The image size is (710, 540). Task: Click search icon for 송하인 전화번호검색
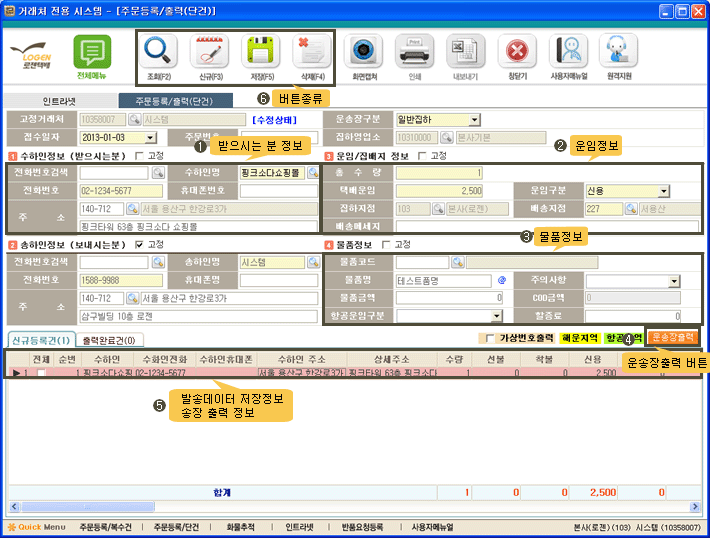(x=158, y=262)
